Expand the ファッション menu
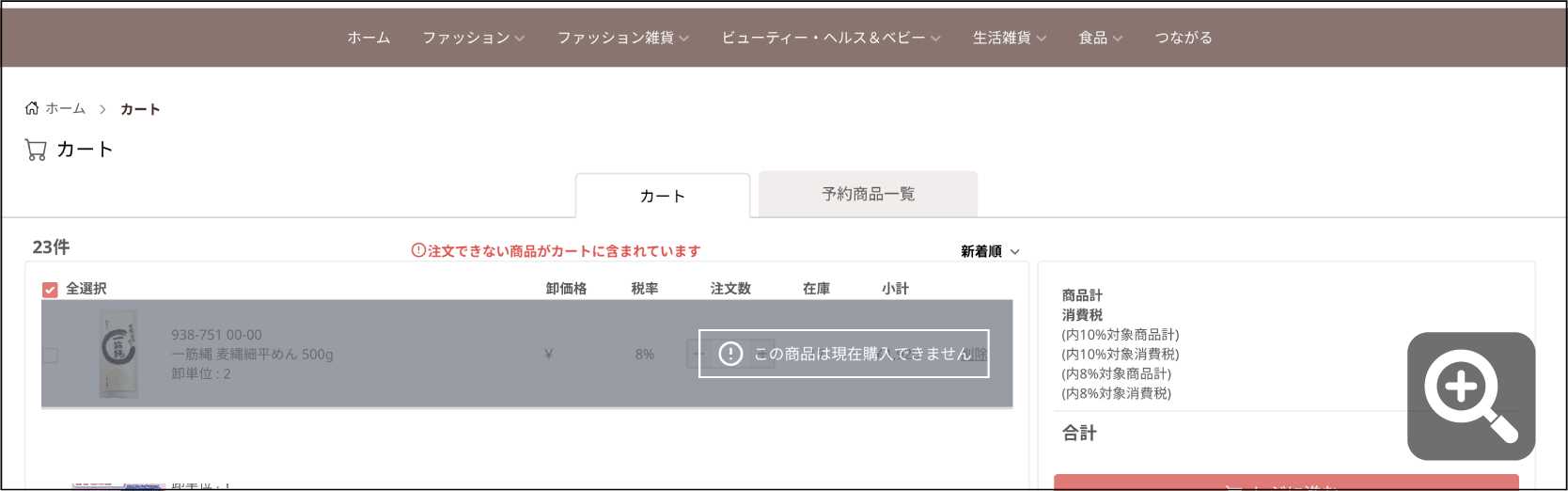1568x491 pixels. tap(473, 38)
